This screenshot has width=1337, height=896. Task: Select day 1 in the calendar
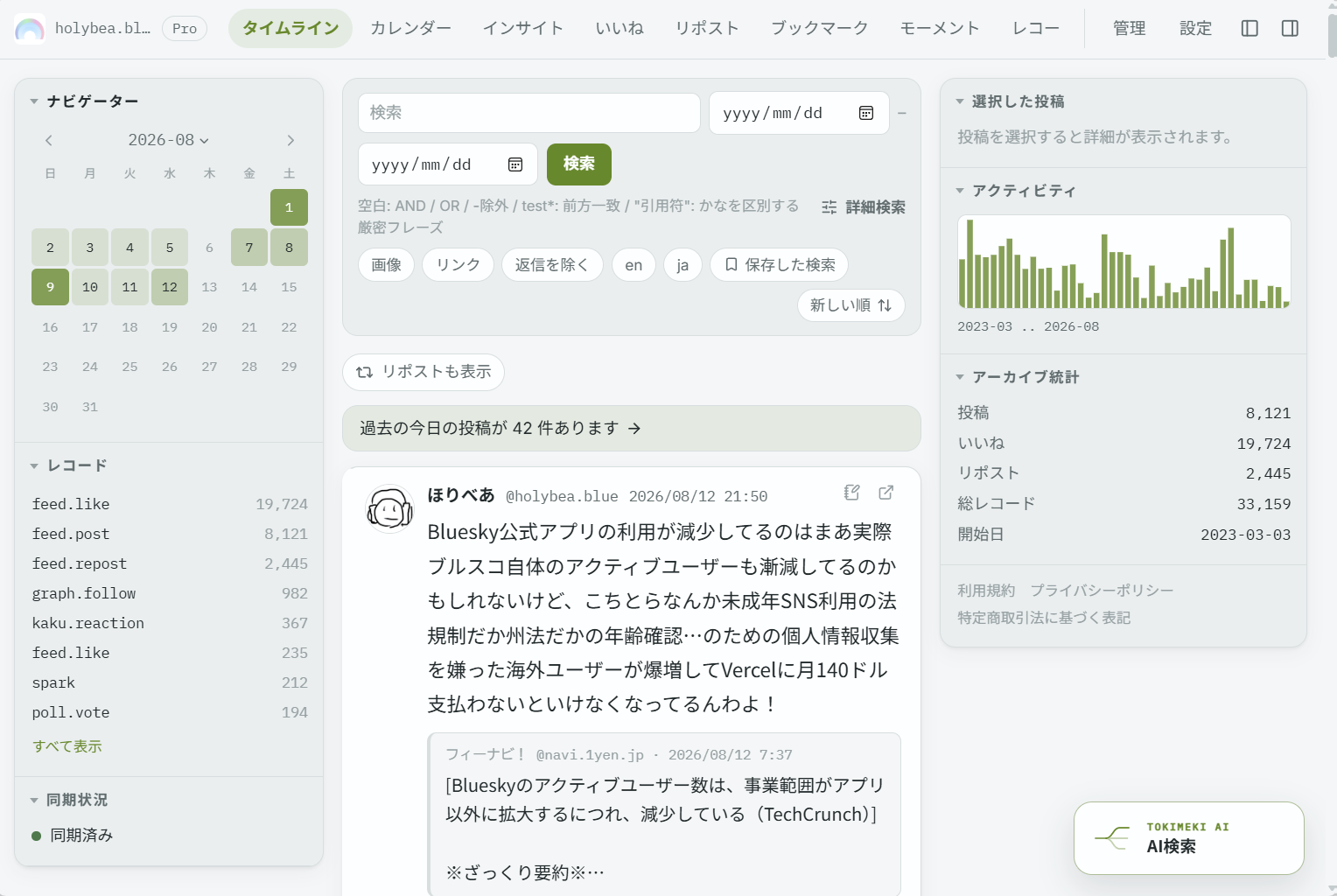click(x=289, y=207)
